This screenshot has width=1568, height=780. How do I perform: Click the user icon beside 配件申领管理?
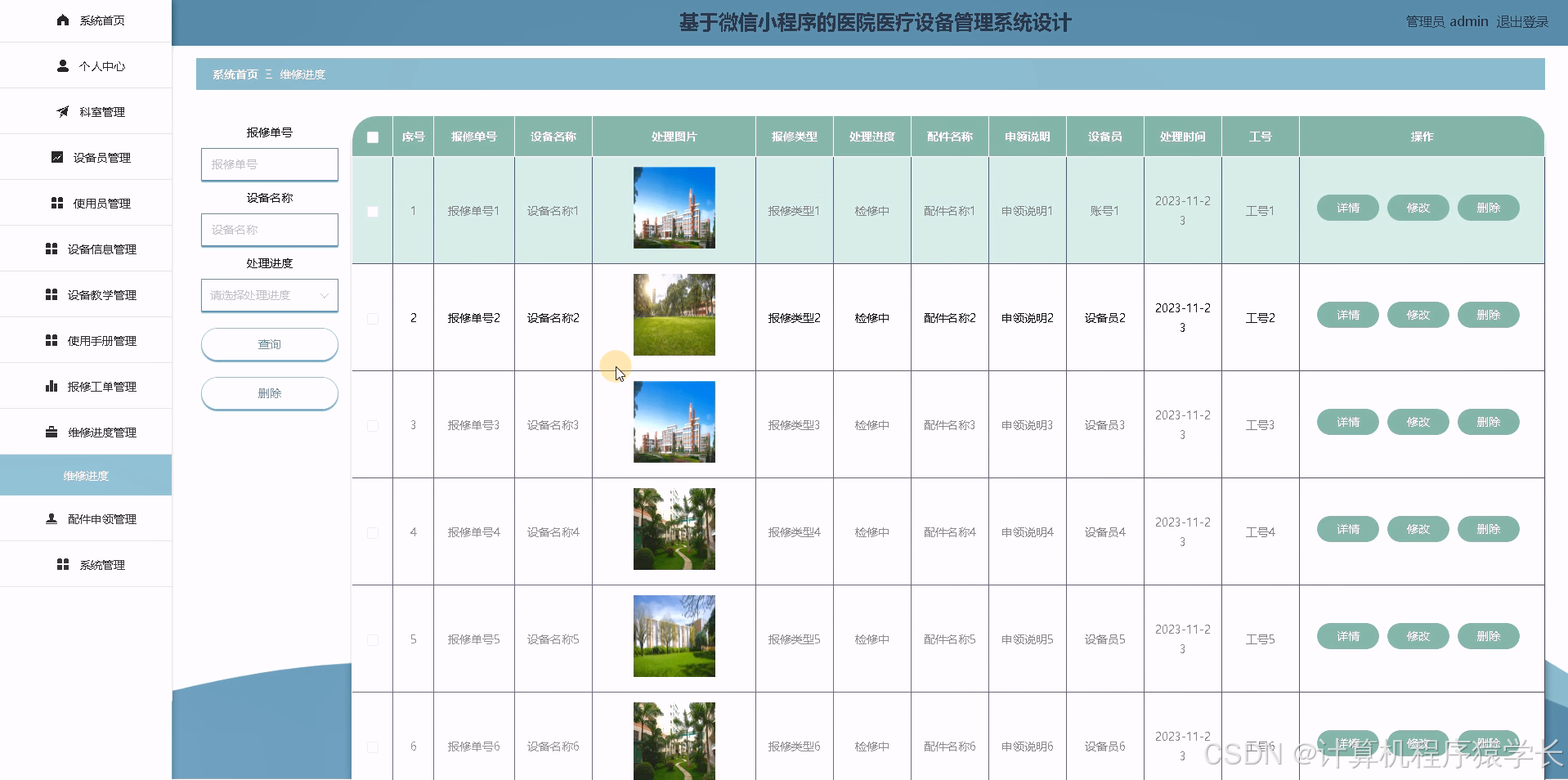(52, 518)
